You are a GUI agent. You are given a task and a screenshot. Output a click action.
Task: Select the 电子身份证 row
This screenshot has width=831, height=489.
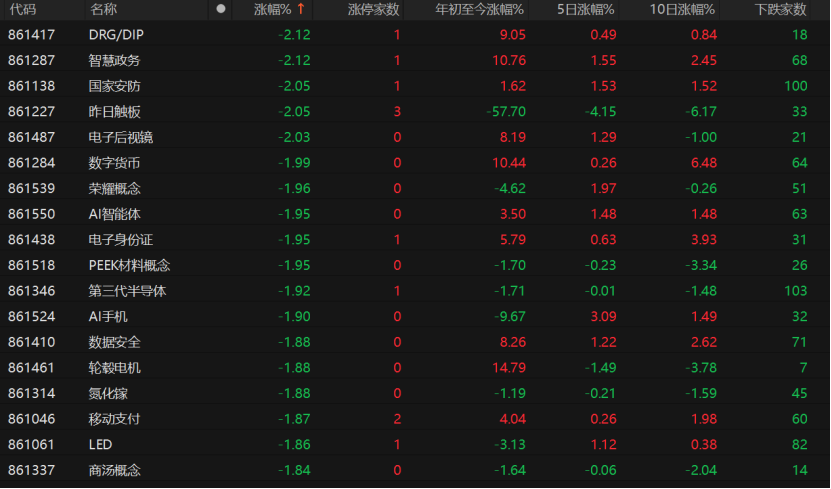[x=416, y=239]
